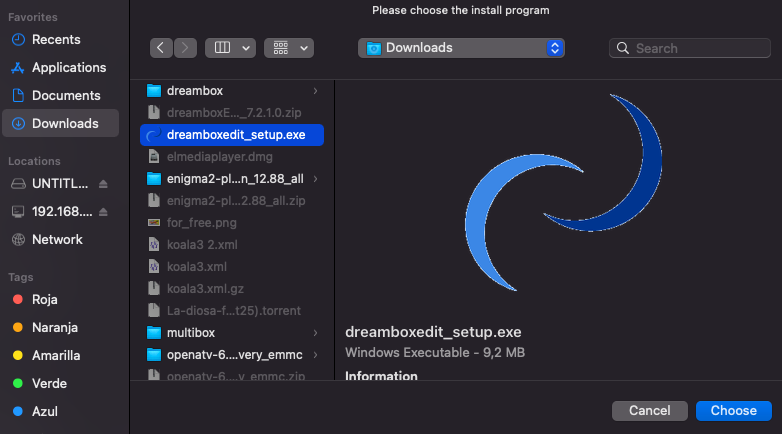Open Network in the sidebar
The height and width of the screenshot is (434, 782).
[57, 240]
